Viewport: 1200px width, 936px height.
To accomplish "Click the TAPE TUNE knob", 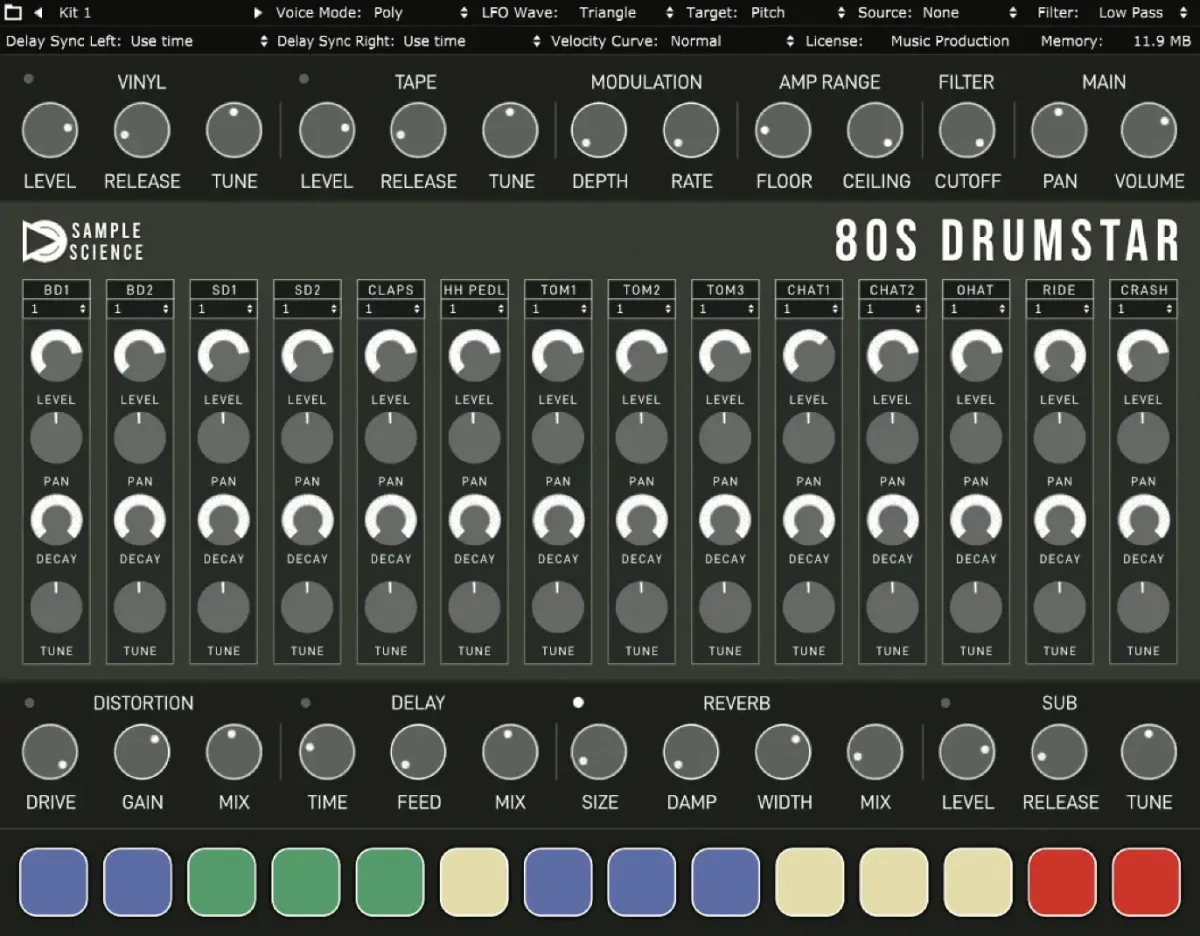I will coord(511,130).
